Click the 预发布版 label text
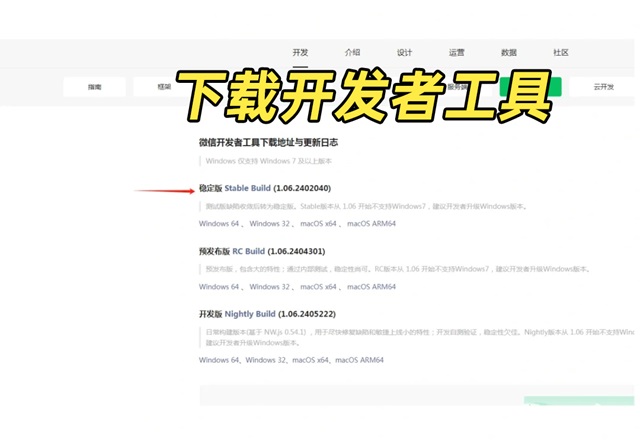 [214, 251]
